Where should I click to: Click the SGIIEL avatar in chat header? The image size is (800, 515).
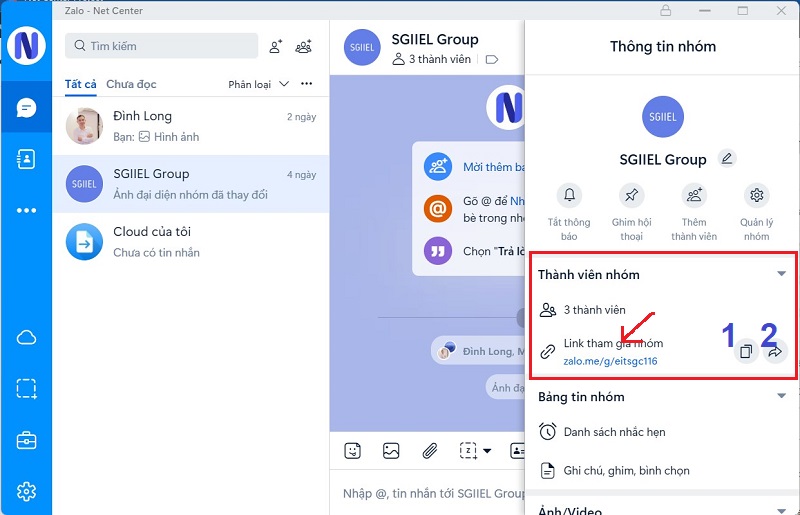click(x=362, y=47)
